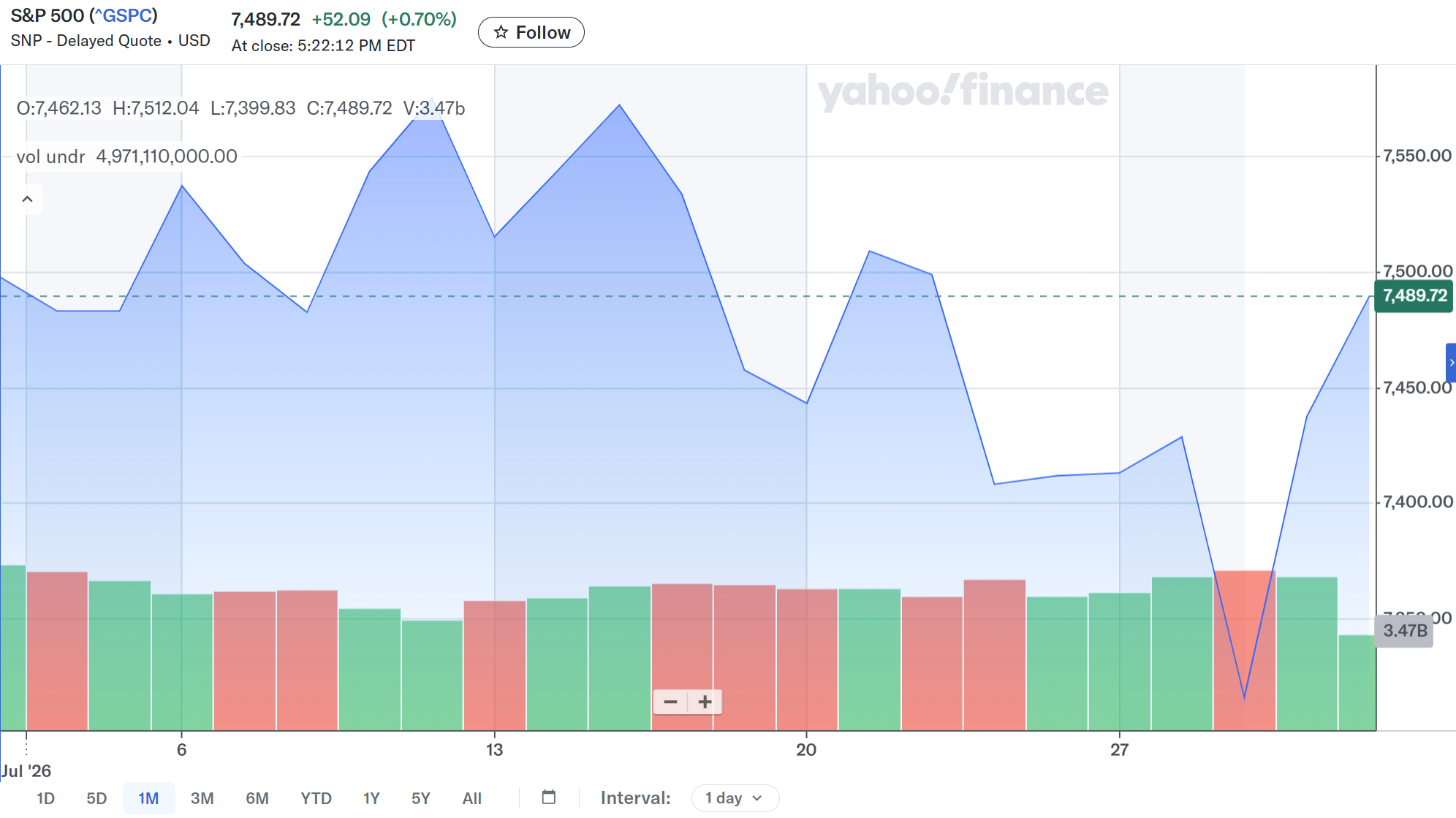Choose the 6M time range
Screen dimensions: 1456x818
257,798
